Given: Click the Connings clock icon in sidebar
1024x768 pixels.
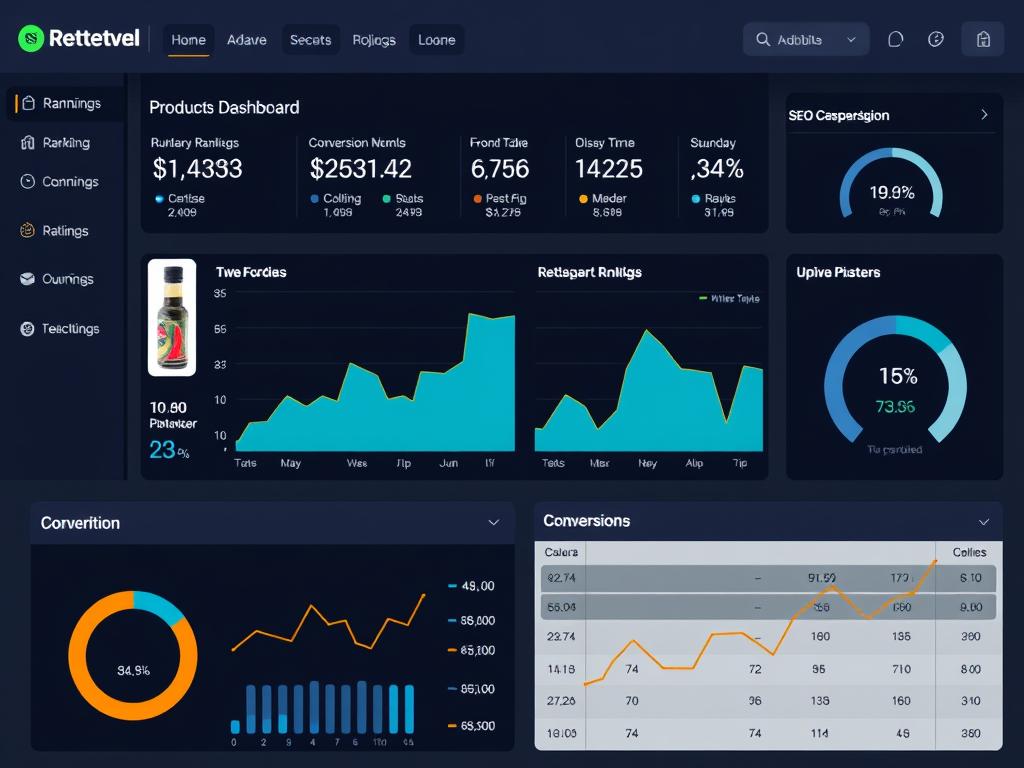Looking at the screenshot, I should coord(29,181).
